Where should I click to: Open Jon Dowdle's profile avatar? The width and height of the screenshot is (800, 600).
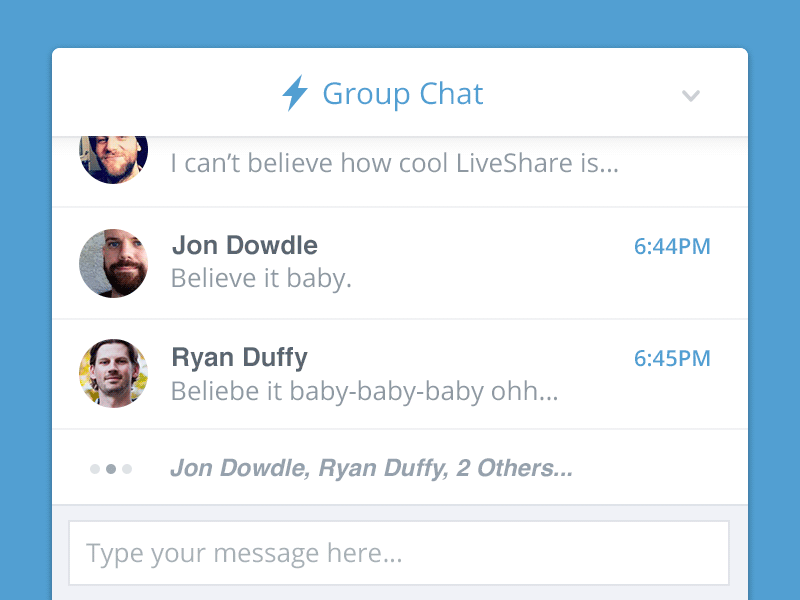point(113,262)
